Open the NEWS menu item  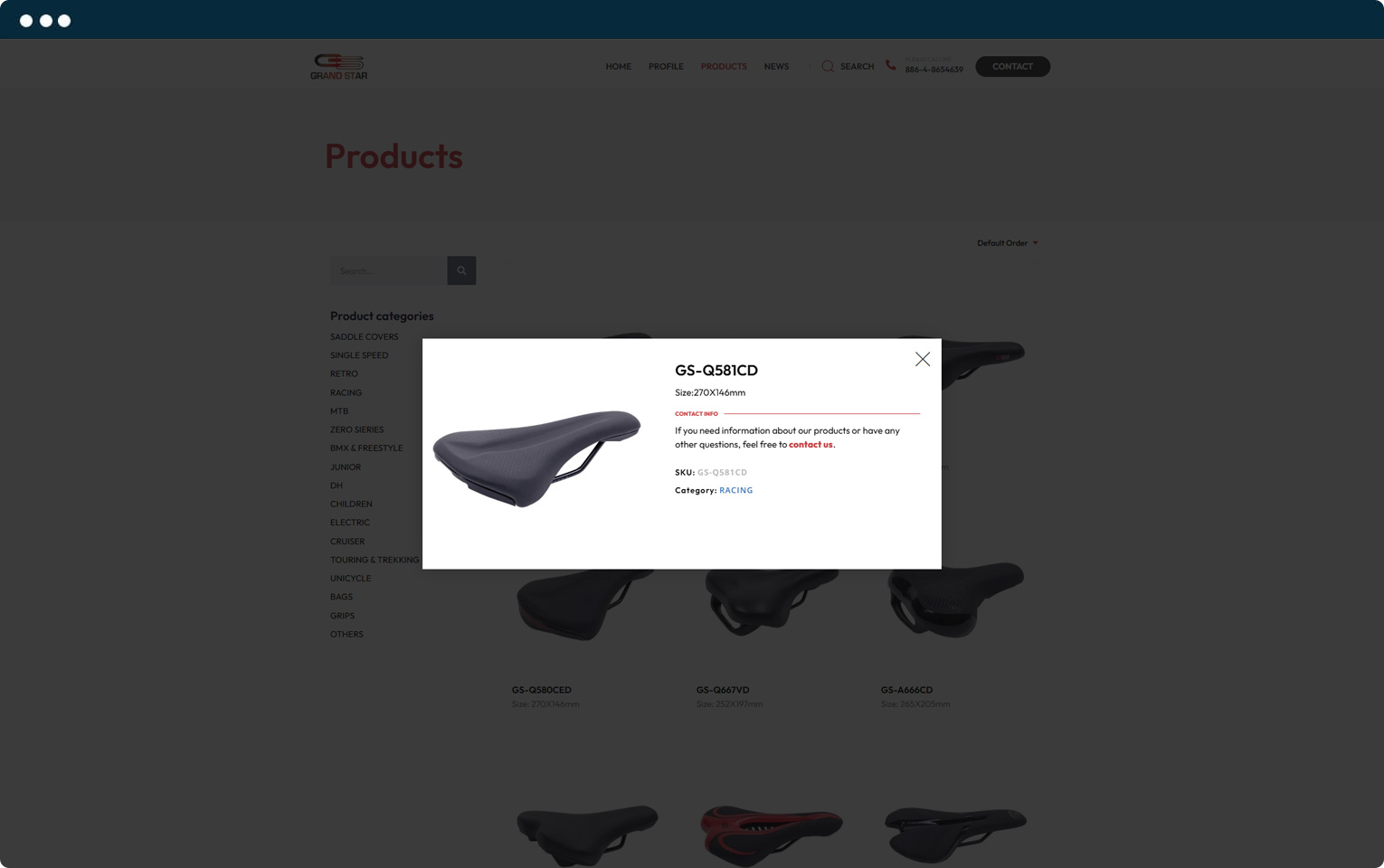click(776, 66)
